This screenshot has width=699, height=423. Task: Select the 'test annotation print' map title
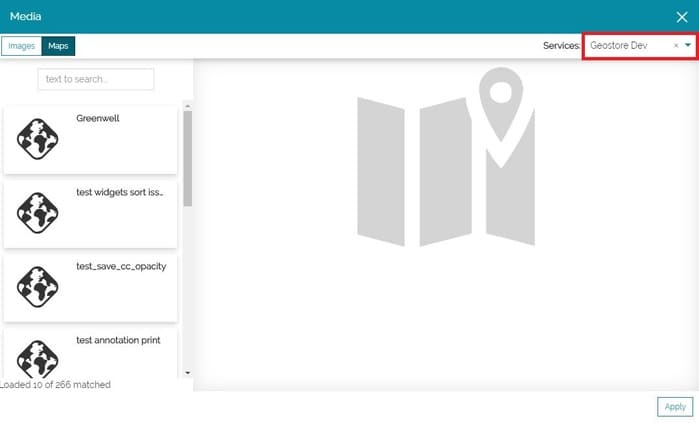(x=118, y=340)
